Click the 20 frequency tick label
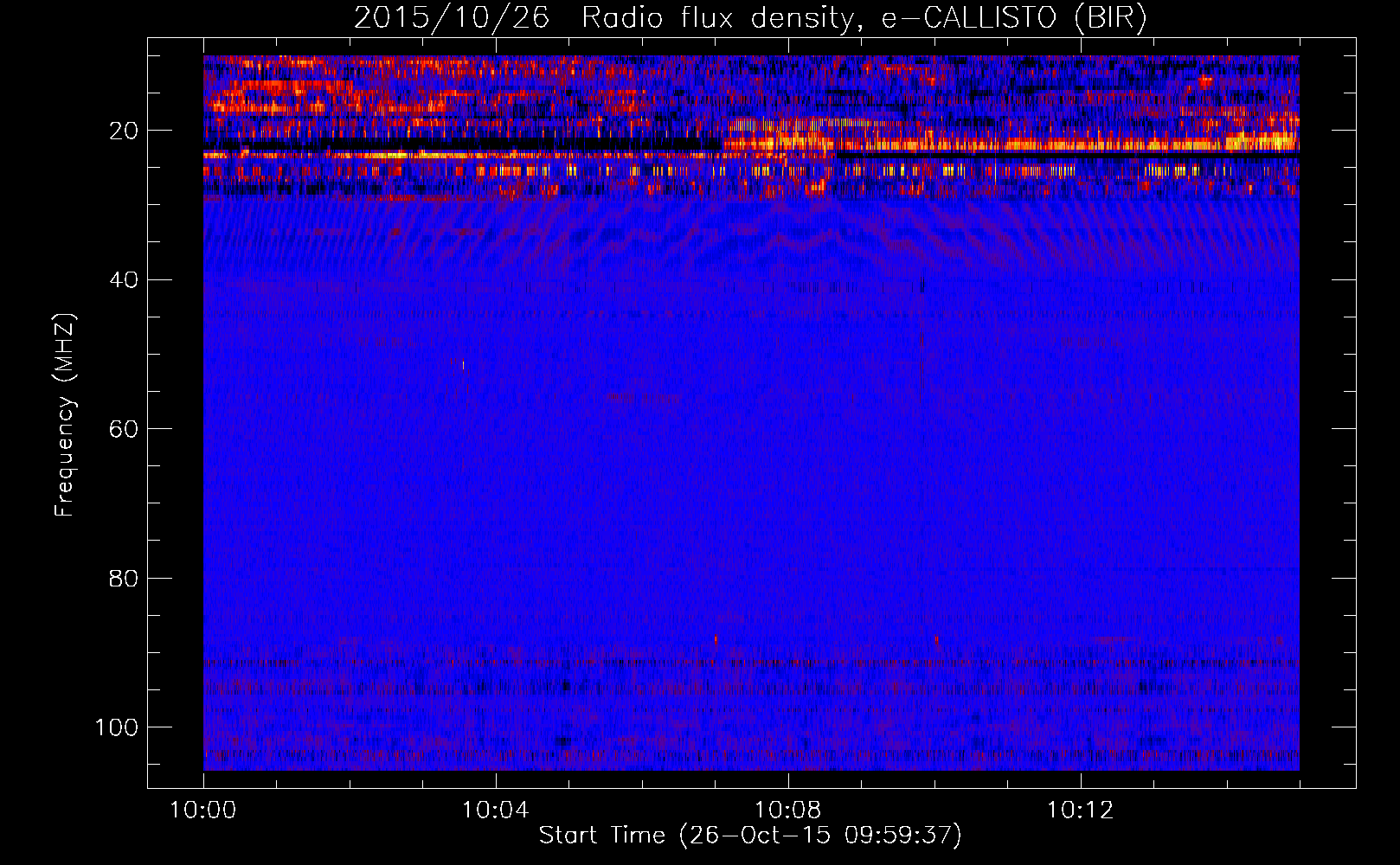 (124, 131)
